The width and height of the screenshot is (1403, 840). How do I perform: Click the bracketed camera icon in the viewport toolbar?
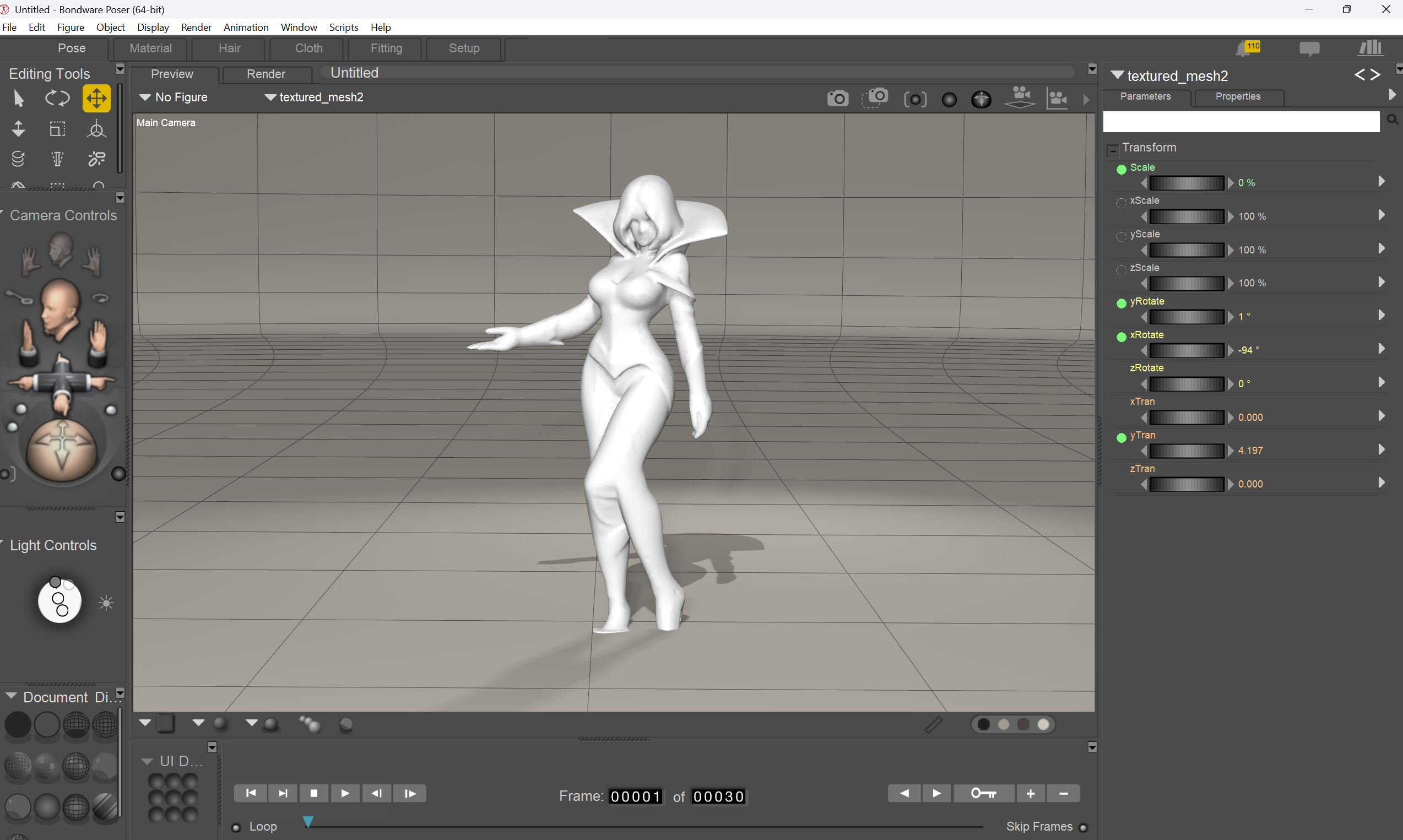click(x=915, y=100)
